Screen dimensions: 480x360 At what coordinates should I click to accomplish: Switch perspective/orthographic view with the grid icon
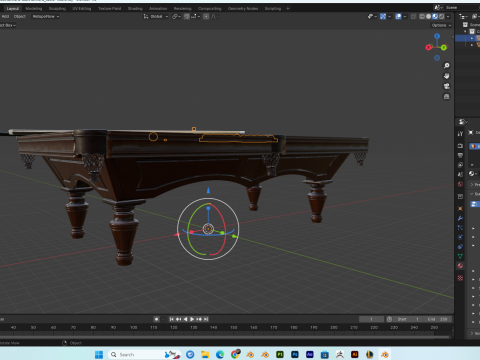click(x=446, y=96)
